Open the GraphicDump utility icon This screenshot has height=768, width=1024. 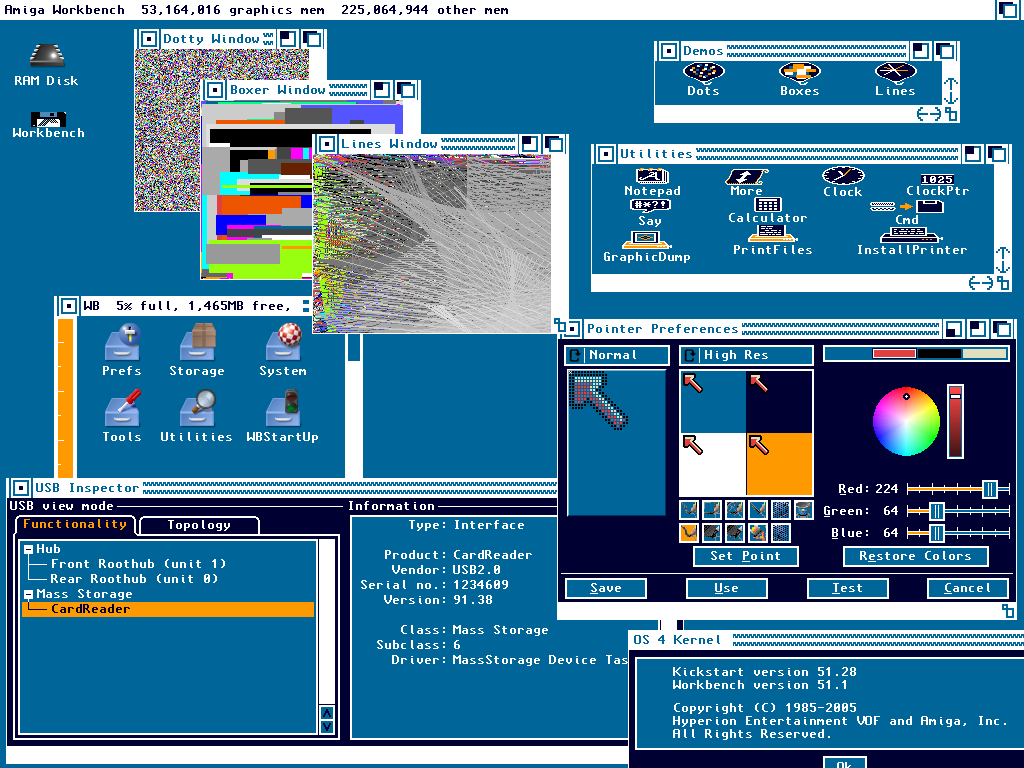click(646, 241)
